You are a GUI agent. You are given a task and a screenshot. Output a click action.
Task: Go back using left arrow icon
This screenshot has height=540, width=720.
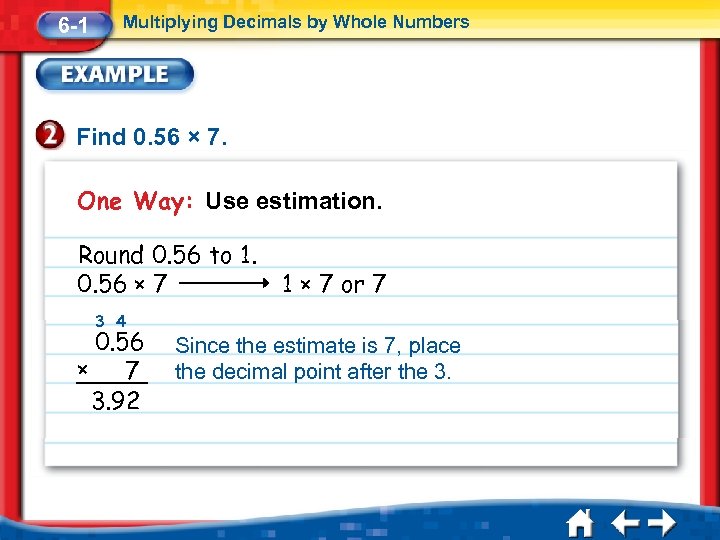(x=624, y=523)
